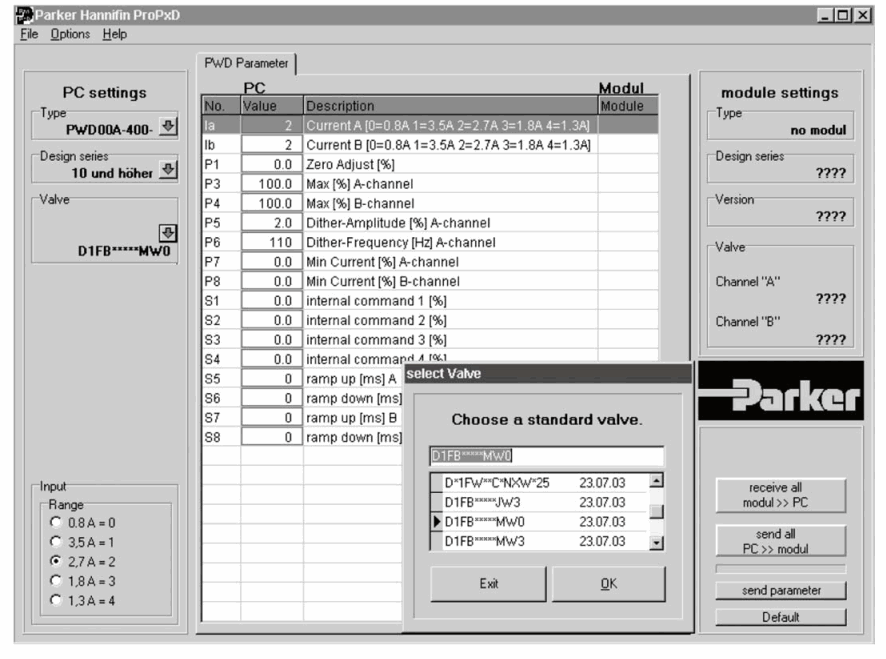Click the application icon in title bar

coord(24,15)
